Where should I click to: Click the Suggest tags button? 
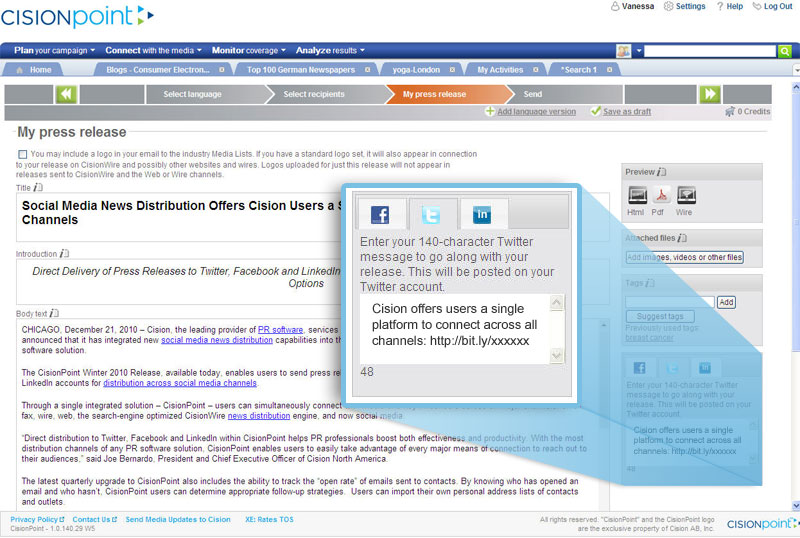coord(660,316)
